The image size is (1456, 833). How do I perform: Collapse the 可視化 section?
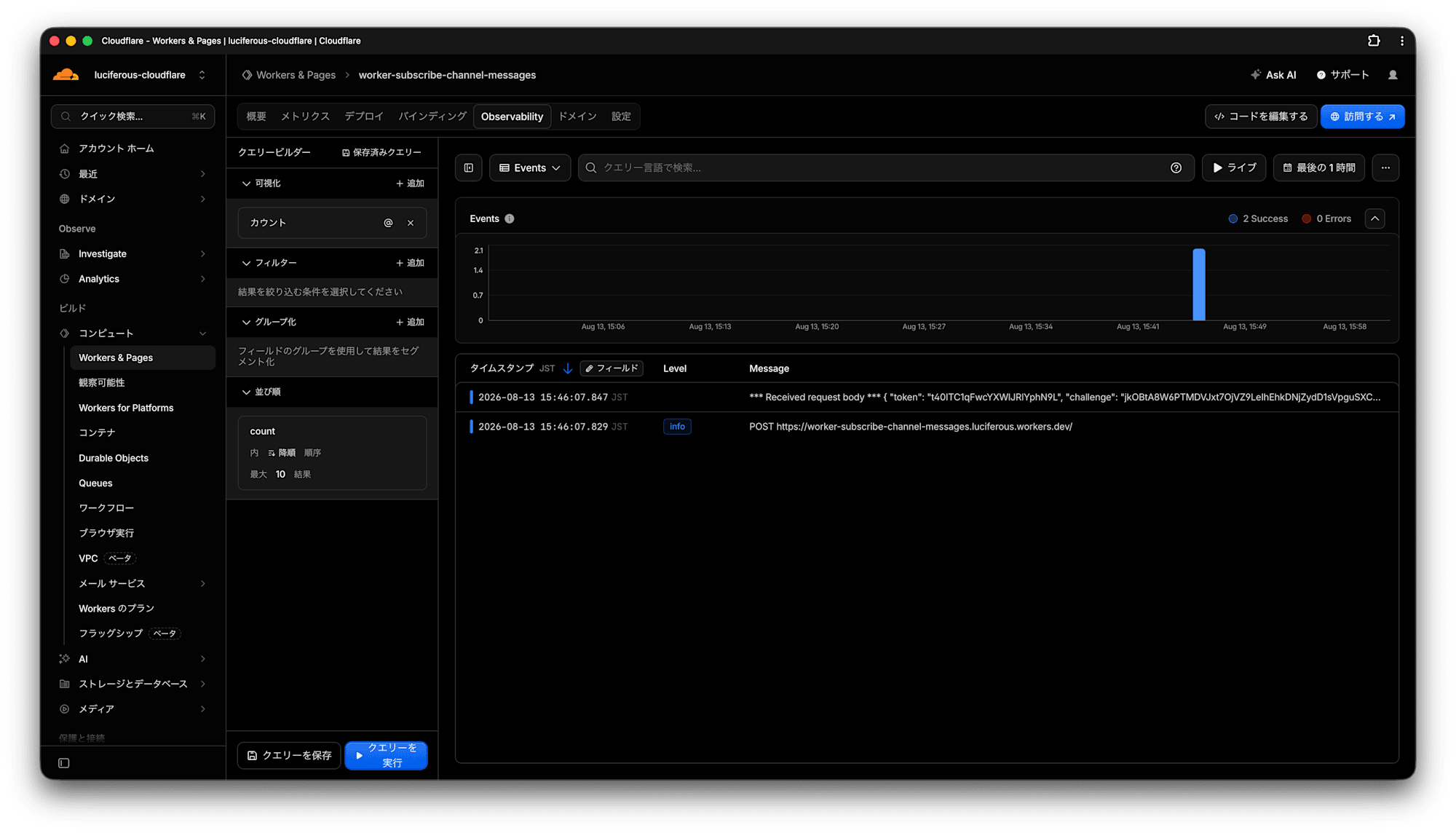(x=246, y=183)
